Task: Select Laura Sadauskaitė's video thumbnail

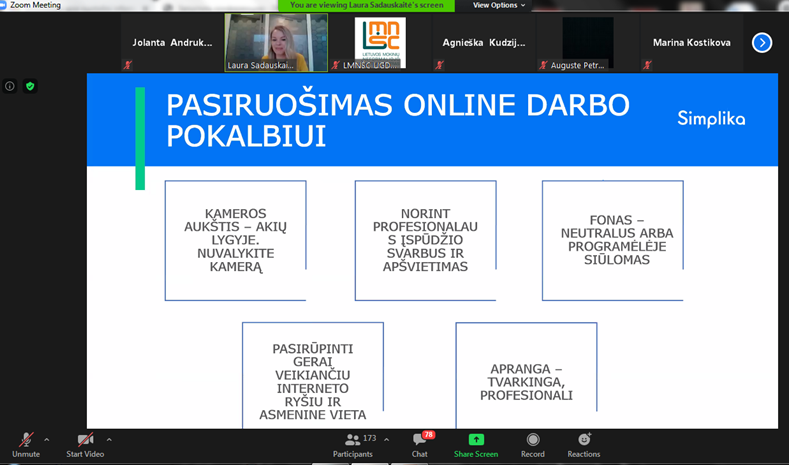Action: (276, 42)
